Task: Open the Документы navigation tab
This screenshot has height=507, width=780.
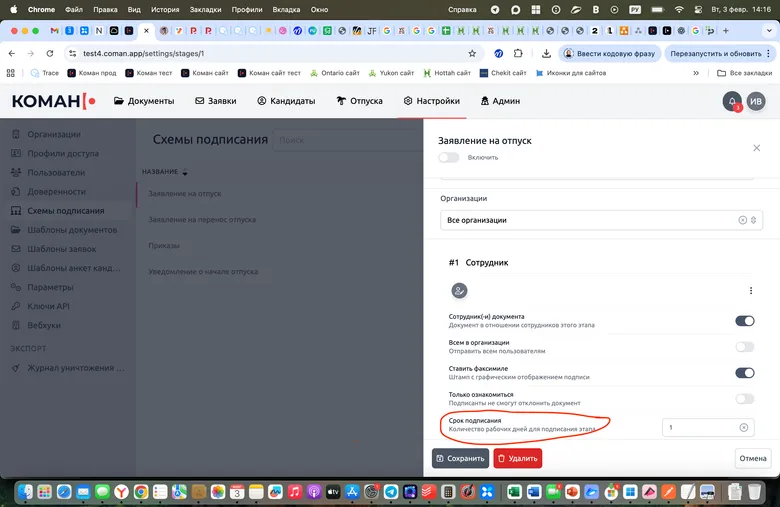Action: point(144,101)
